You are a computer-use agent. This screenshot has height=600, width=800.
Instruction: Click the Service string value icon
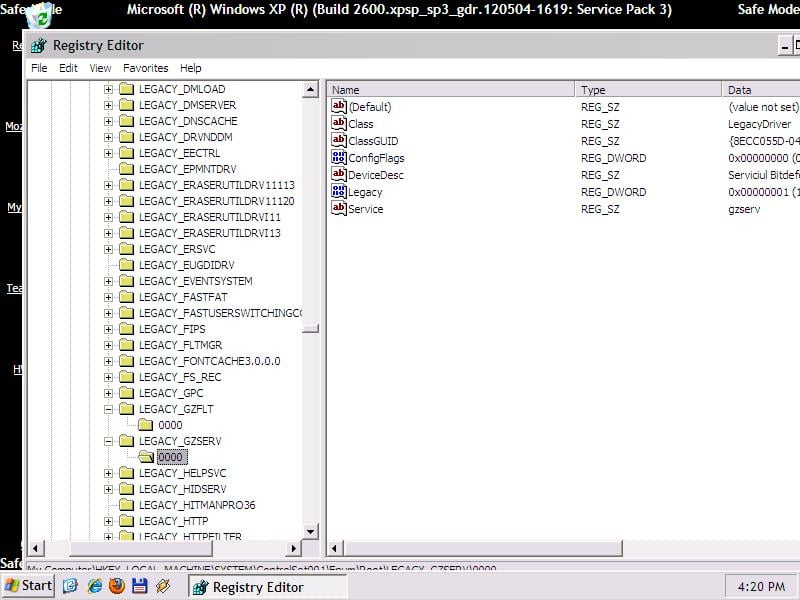click(x=339, y=209)
